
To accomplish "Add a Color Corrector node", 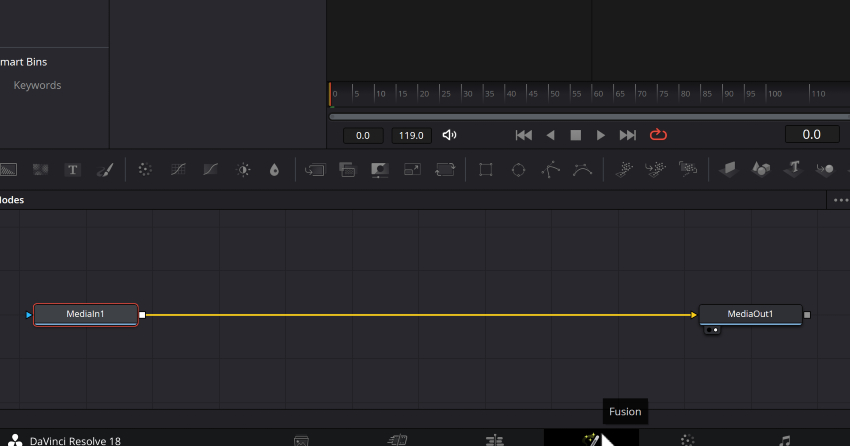I will click(145, 170).
